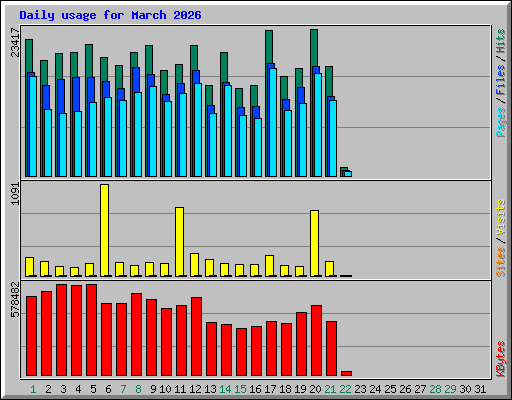Click day 31 on the date axis
This screenshot has height=400, width=512.
click(x=480, y=389)
